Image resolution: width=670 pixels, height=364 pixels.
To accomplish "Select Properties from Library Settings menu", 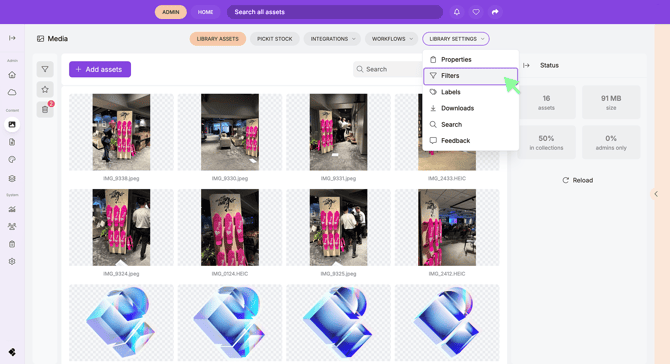I will click(470, 59).
